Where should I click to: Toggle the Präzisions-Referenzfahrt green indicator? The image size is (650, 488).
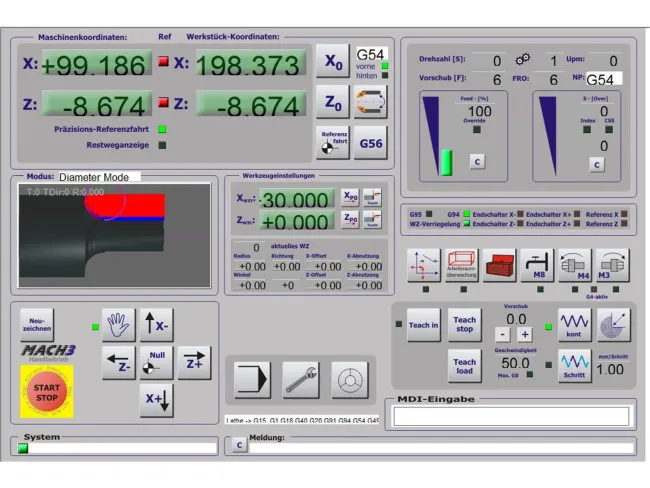tap(163, 129)
